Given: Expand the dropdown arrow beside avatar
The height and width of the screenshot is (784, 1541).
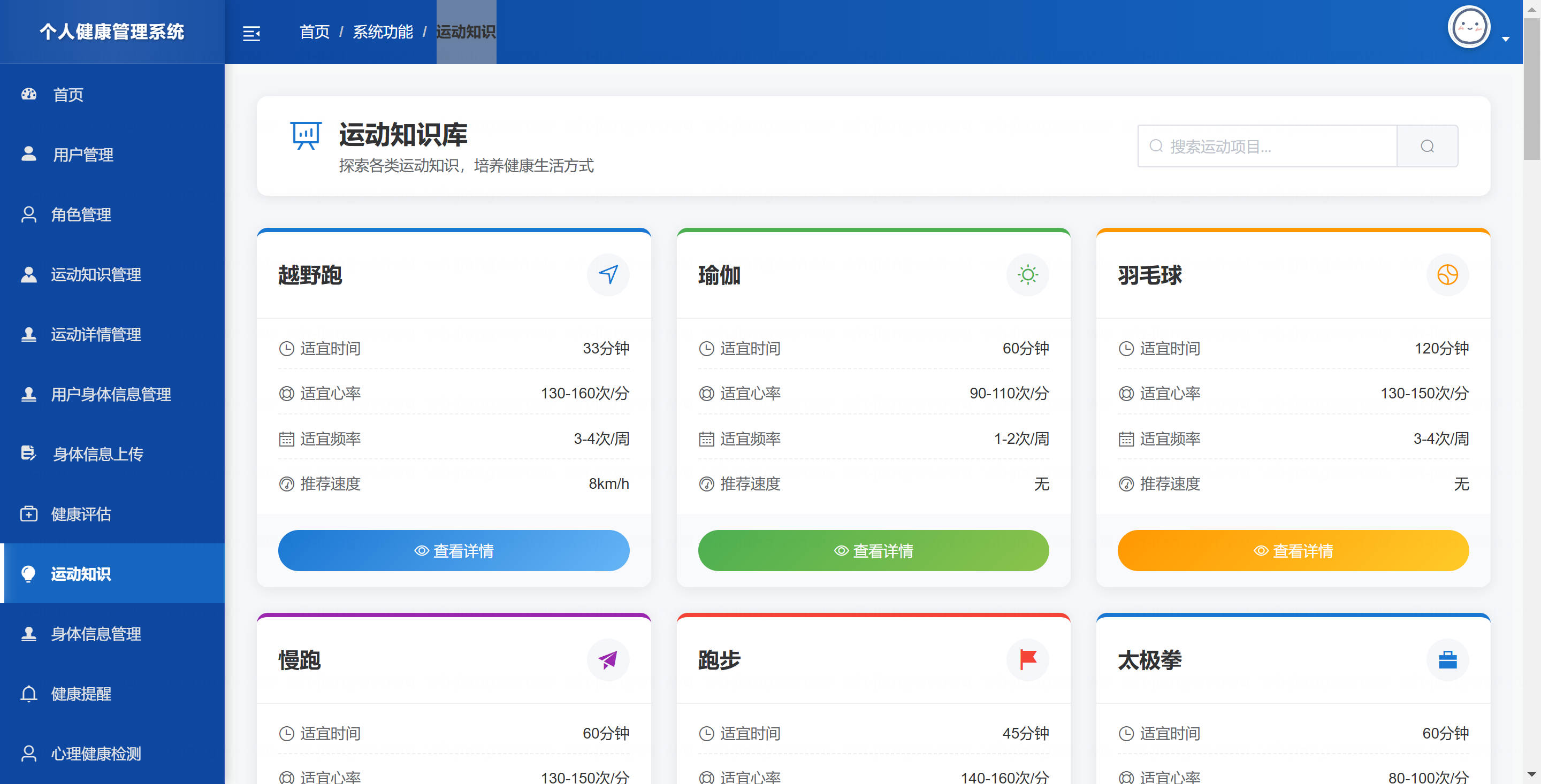Looking at the screenshot, I should coord(1506,40).
